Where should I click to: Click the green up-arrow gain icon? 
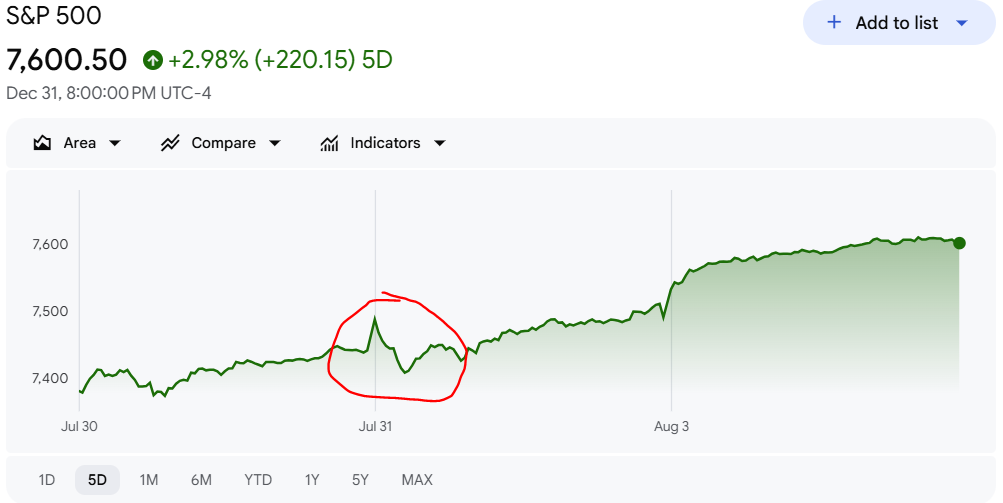152,60
